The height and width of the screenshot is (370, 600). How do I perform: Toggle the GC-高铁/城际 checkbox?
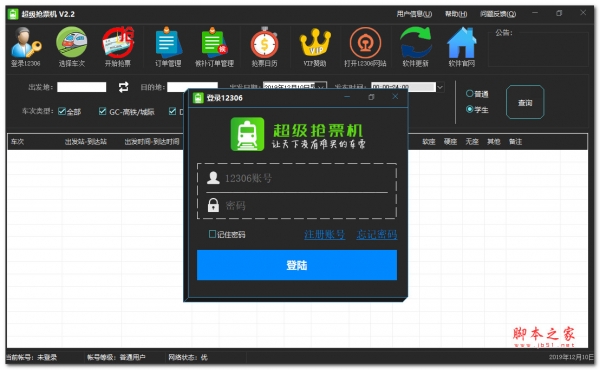102,111
